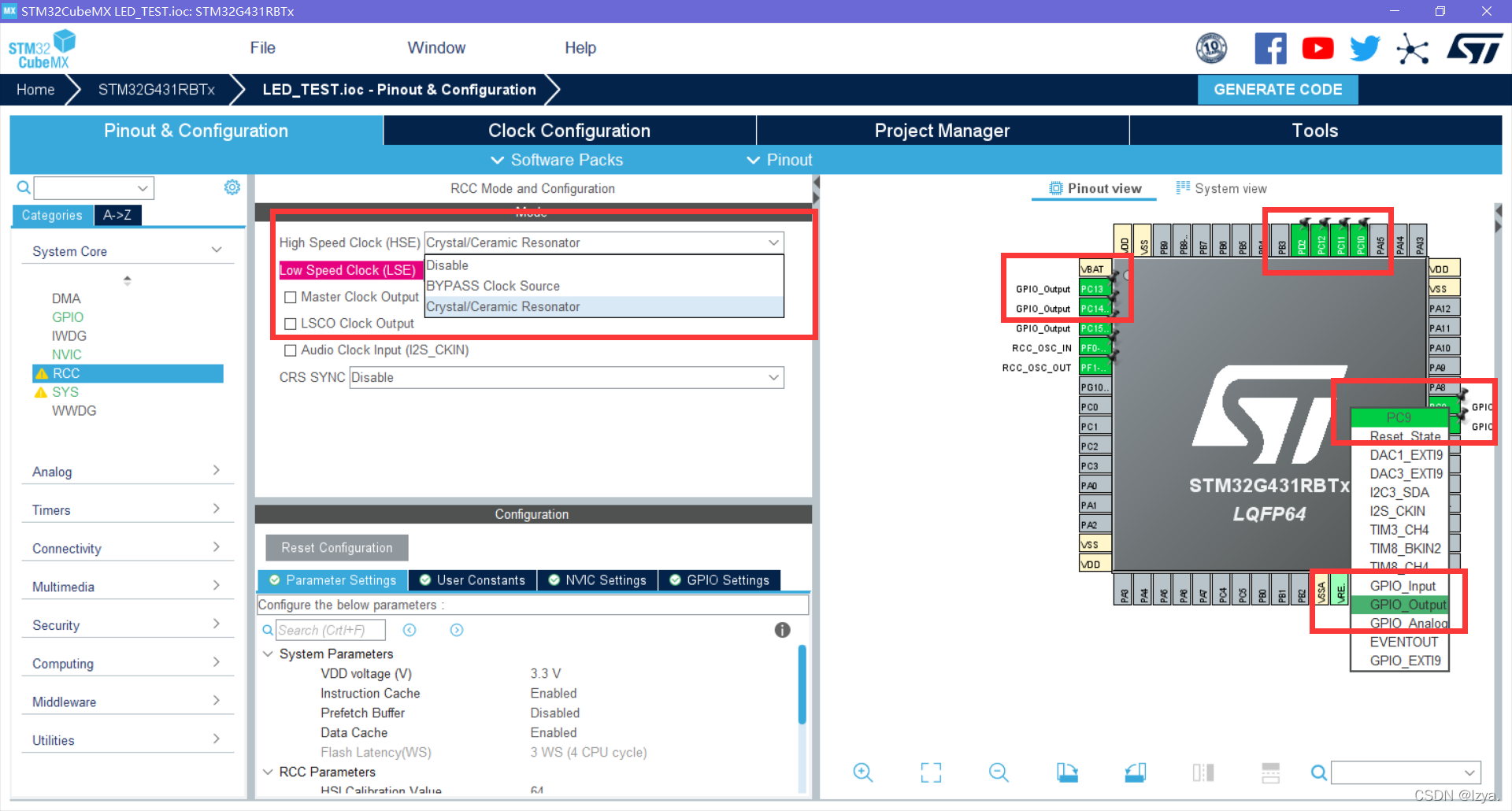Collapse RCC Parameters tree node
1512x811 pixels.
coord(268,772)
